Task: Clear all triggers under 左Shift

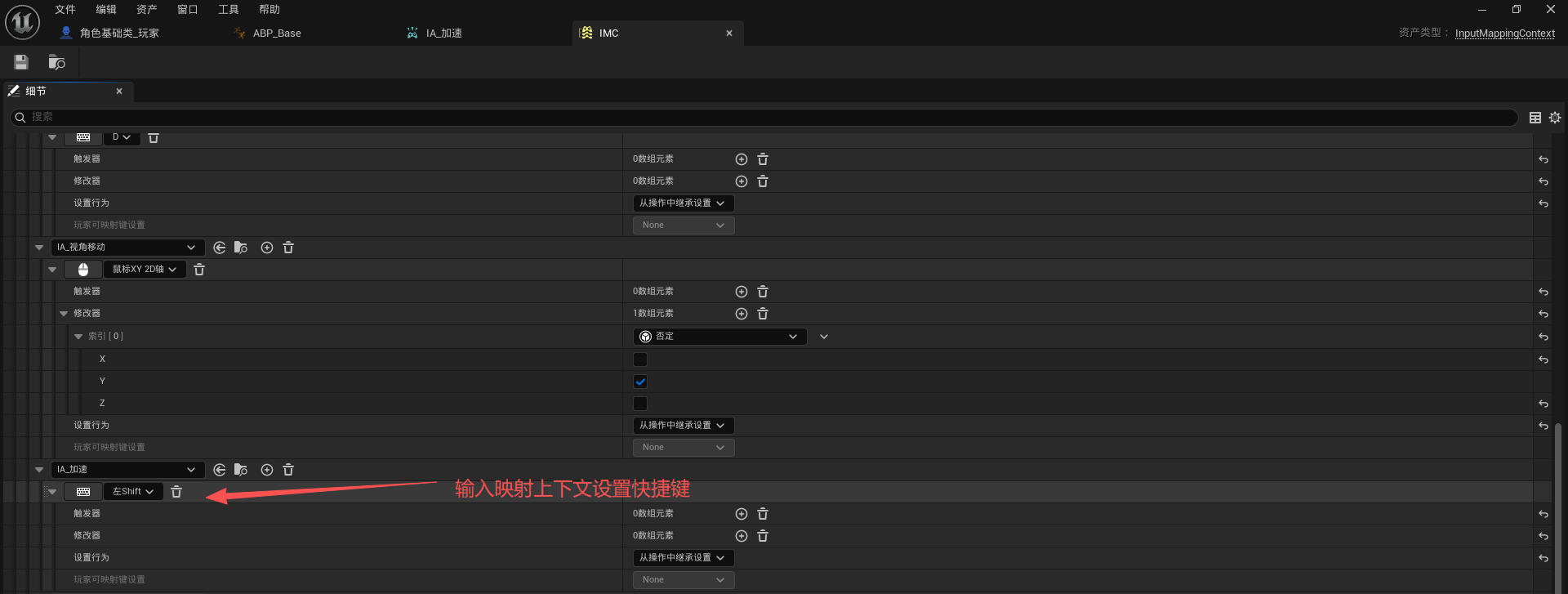Action: [x=763, y=514]
